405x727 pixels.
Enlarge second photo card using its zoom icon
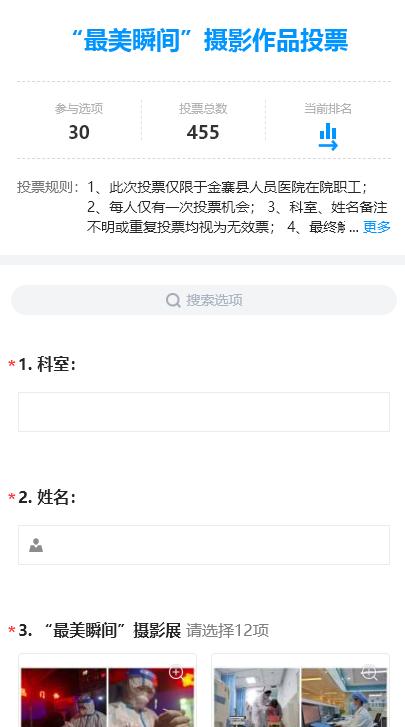(x=369, y=672)
